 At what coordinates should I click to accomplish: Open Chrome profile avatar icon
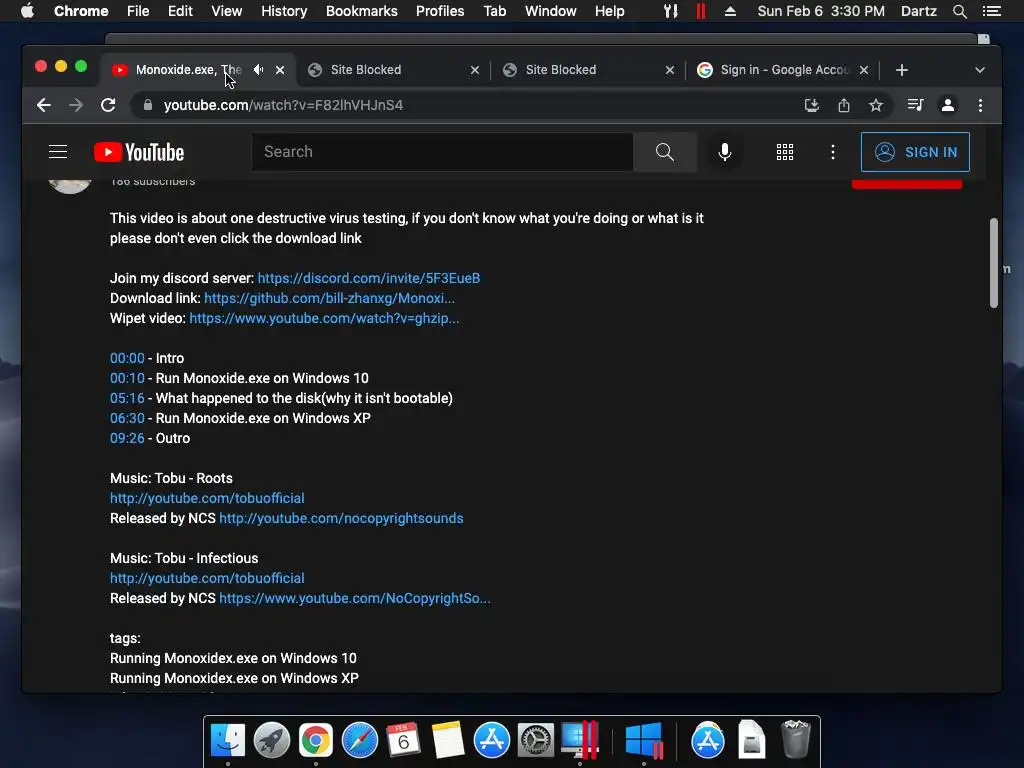pos(948,105)
